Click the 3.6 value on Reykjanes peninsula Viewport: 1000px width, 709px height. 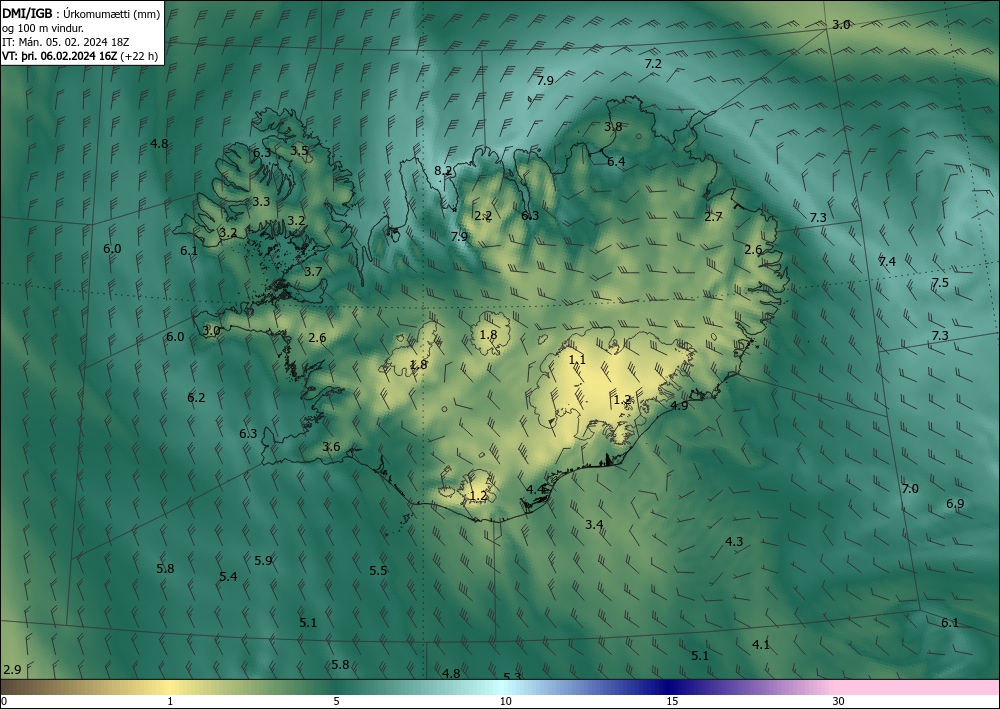click(x=332, y=447)
